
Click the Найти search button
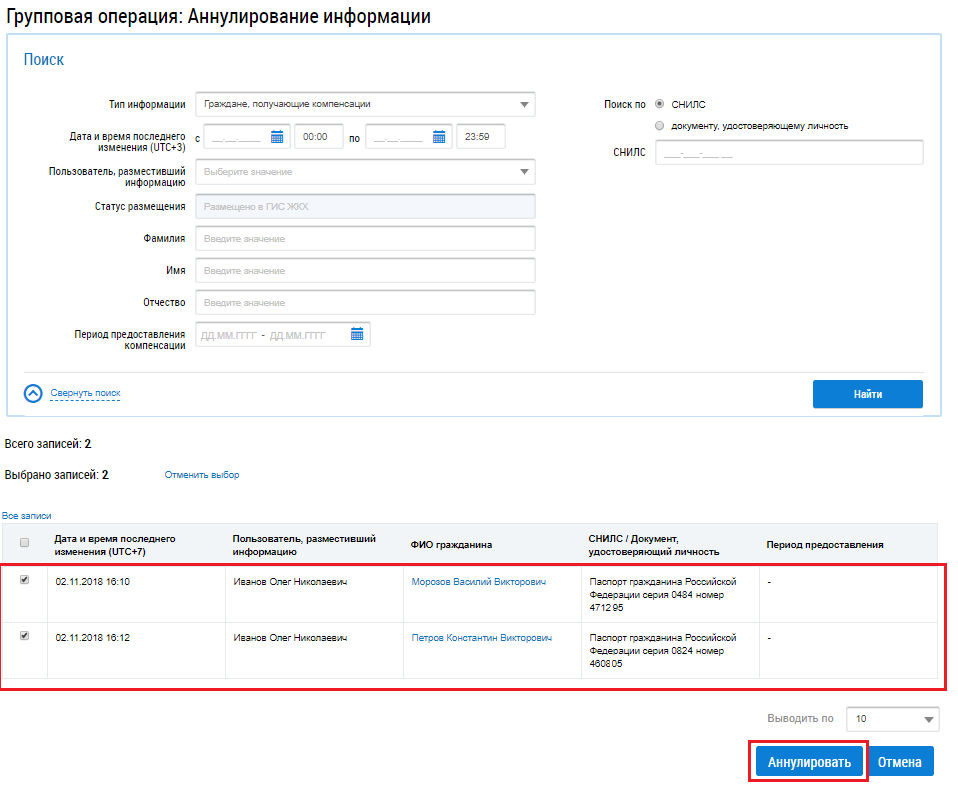tap(867, 394)
